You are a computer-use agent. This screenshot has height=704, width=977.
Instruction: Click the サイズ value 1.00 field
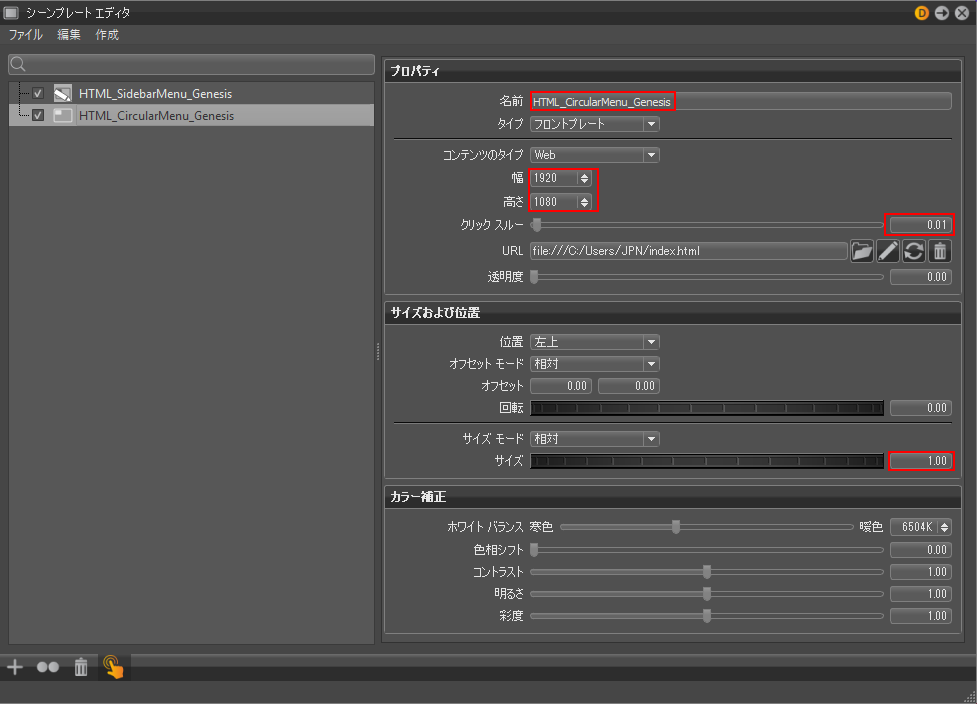pyautogui.click(x=921, y=461)
